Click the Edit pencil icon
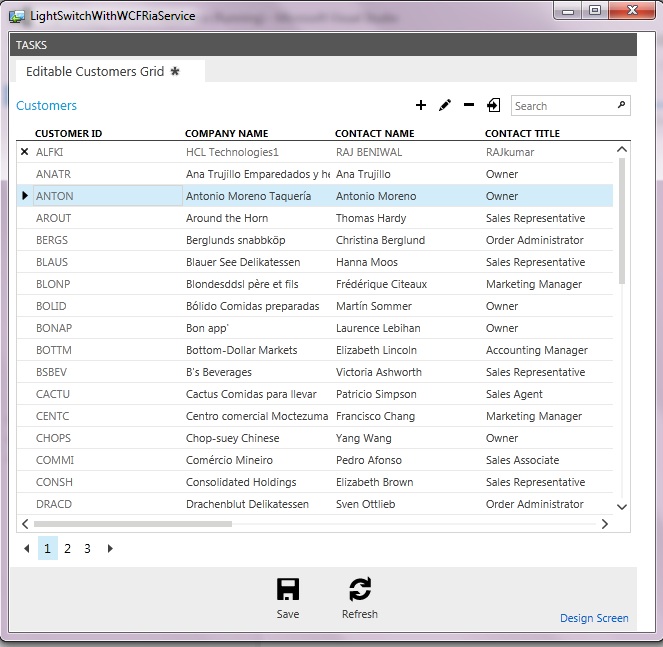The height and width of the screenshot is (647, 663). coord(445,105)
